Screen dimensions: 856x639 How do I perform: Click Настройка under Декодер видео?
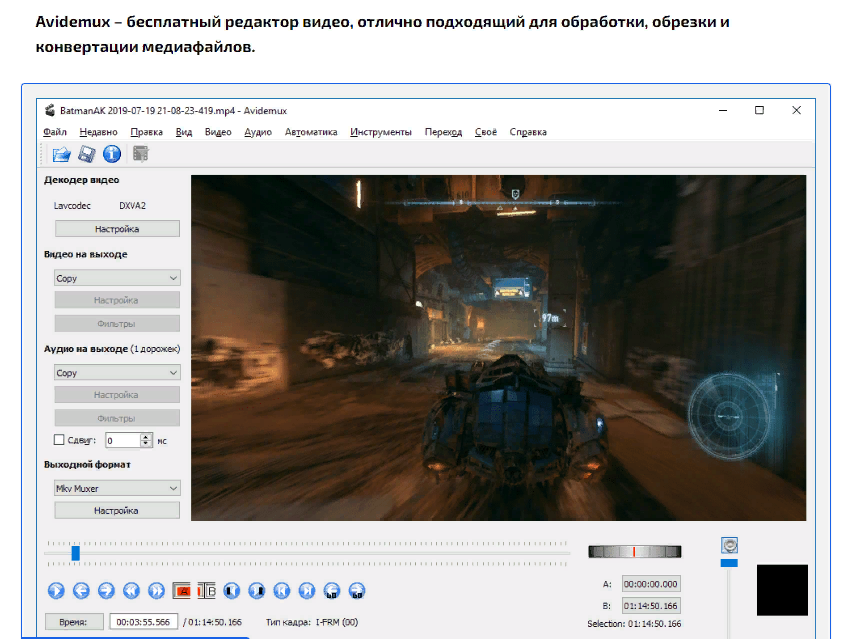tap(117, 229)
